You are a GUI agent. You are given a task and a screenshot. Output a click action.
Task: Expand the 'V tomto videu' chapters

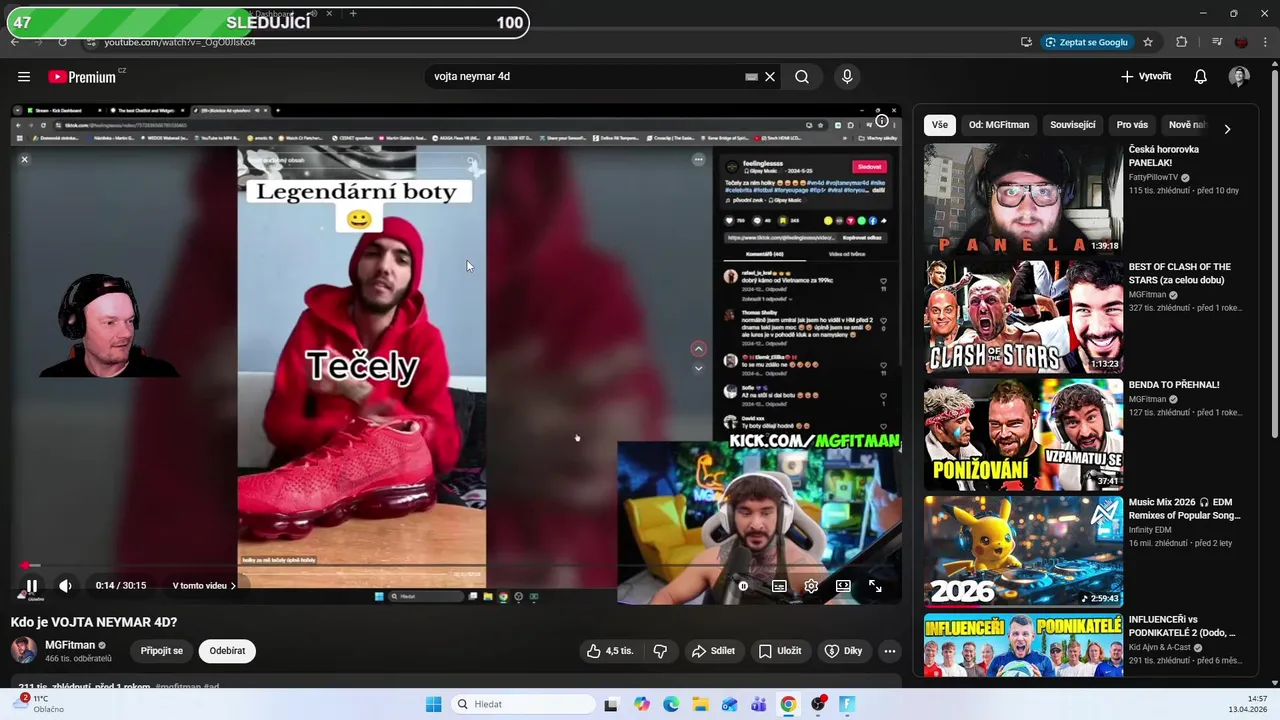[x=204, y=586]
